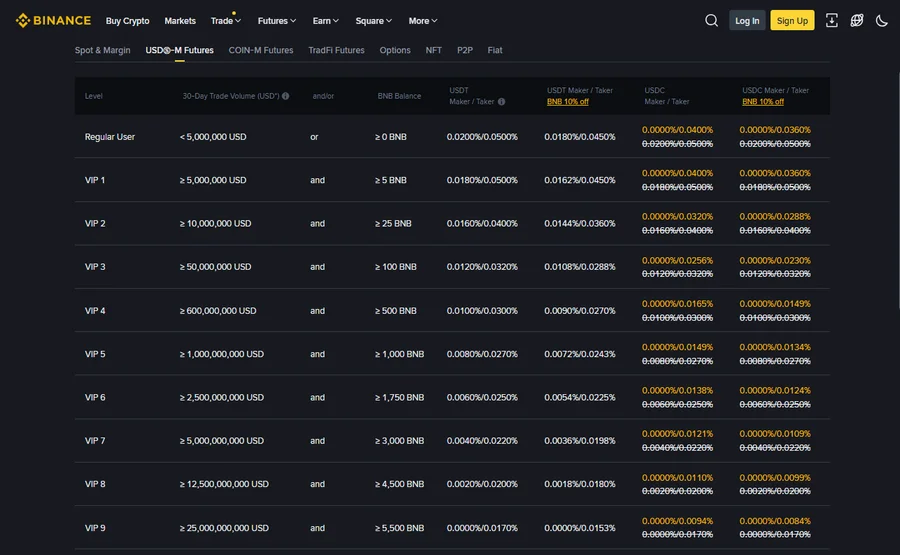
Task: Click the '≥ 10,000,000 USD' volume cell
Action: point(215,223)
